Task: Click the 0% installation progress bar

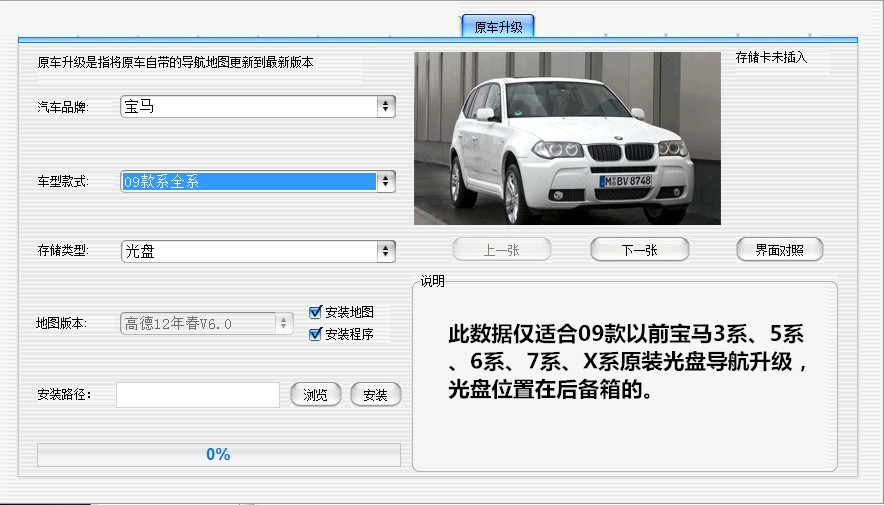Action: (x=219, y=455)
